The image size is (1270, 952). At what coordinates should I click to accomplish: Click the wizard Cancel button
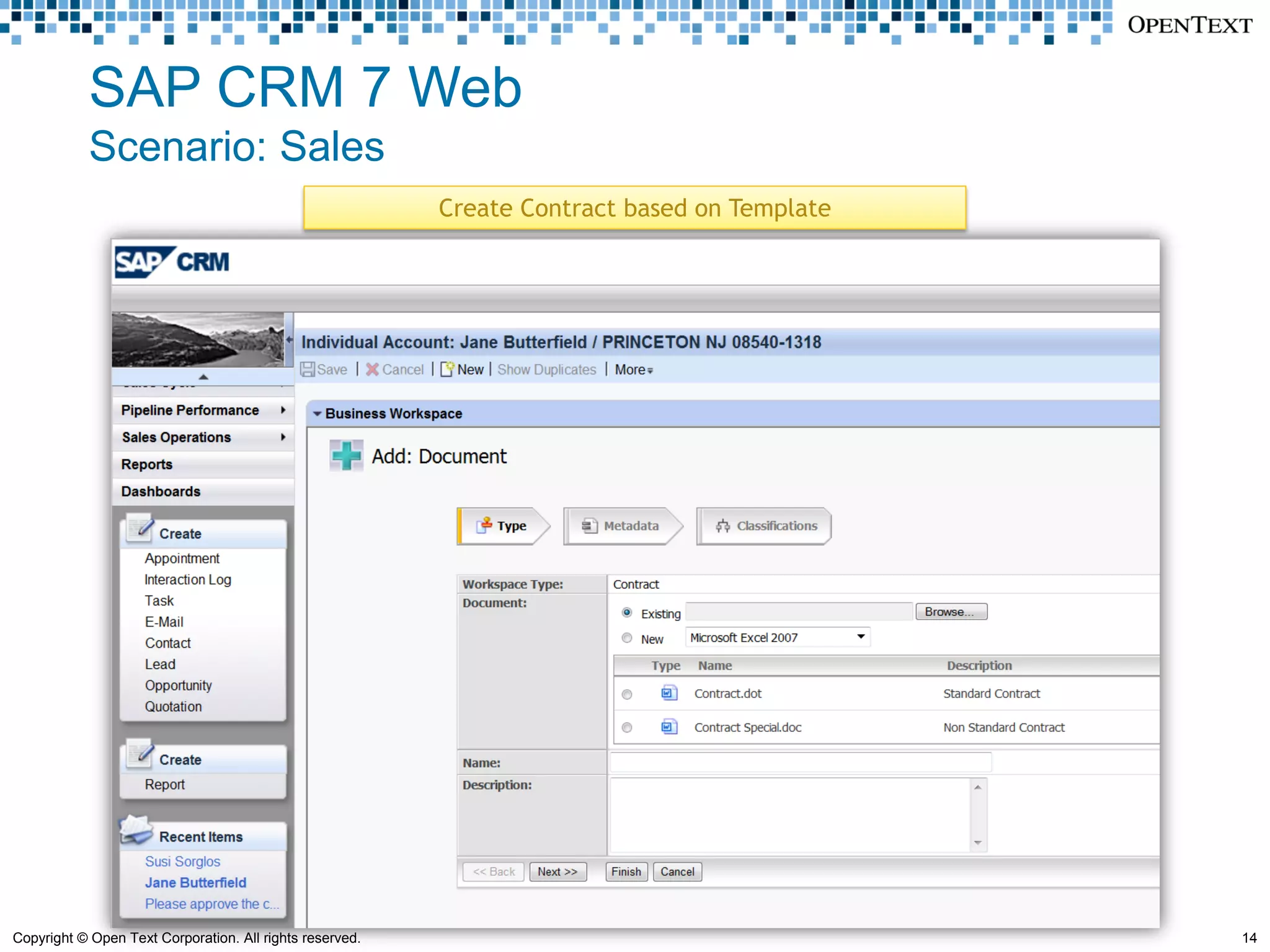point(677,871)
